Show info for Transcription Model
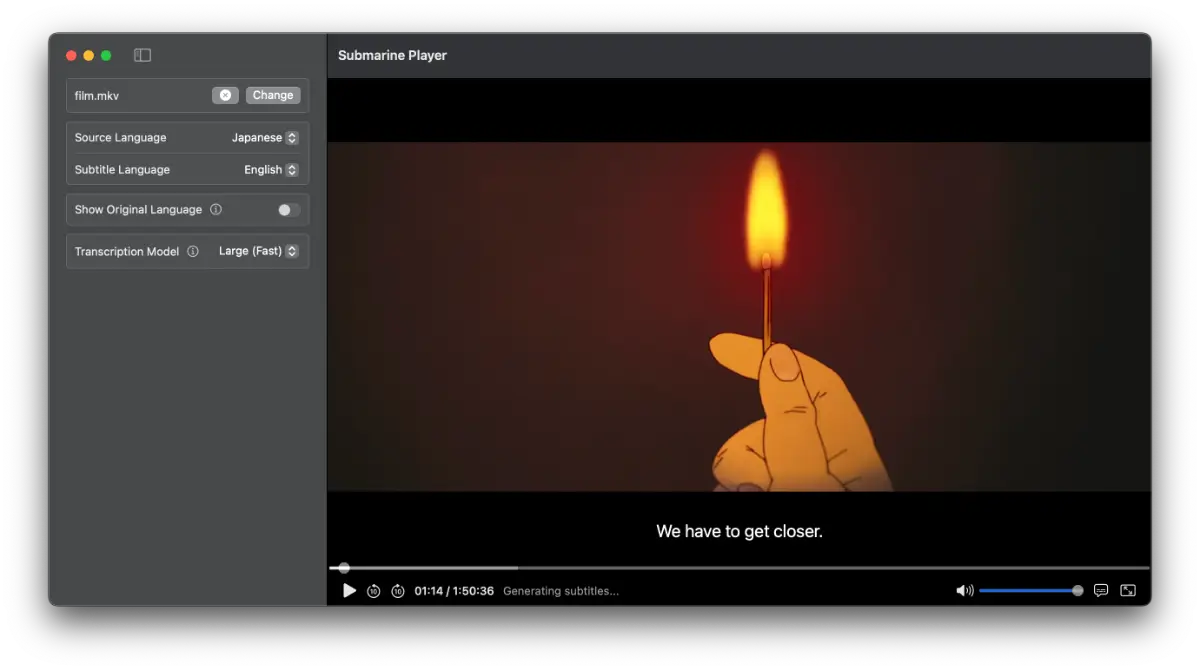The image size is (1200, 670). coord(193,252)
